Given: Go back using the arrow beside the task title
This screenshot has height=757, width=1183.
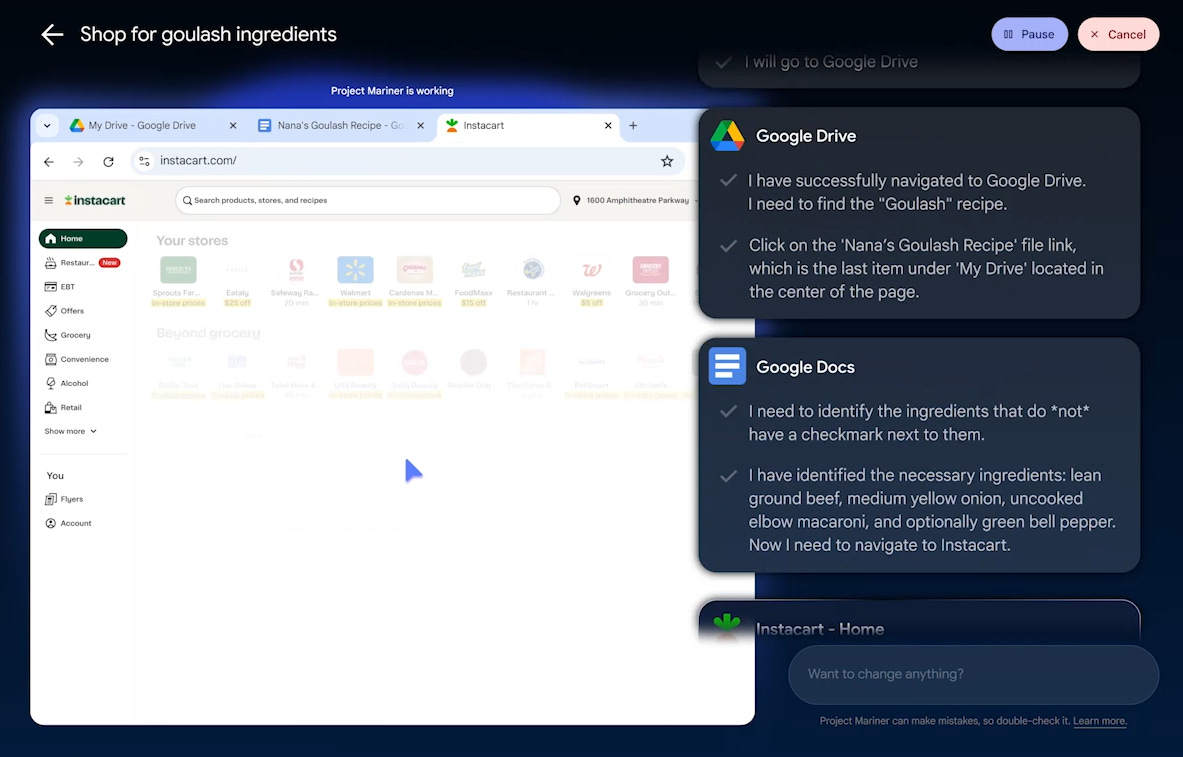Looking at the screenshot, I should coord(52,34).
